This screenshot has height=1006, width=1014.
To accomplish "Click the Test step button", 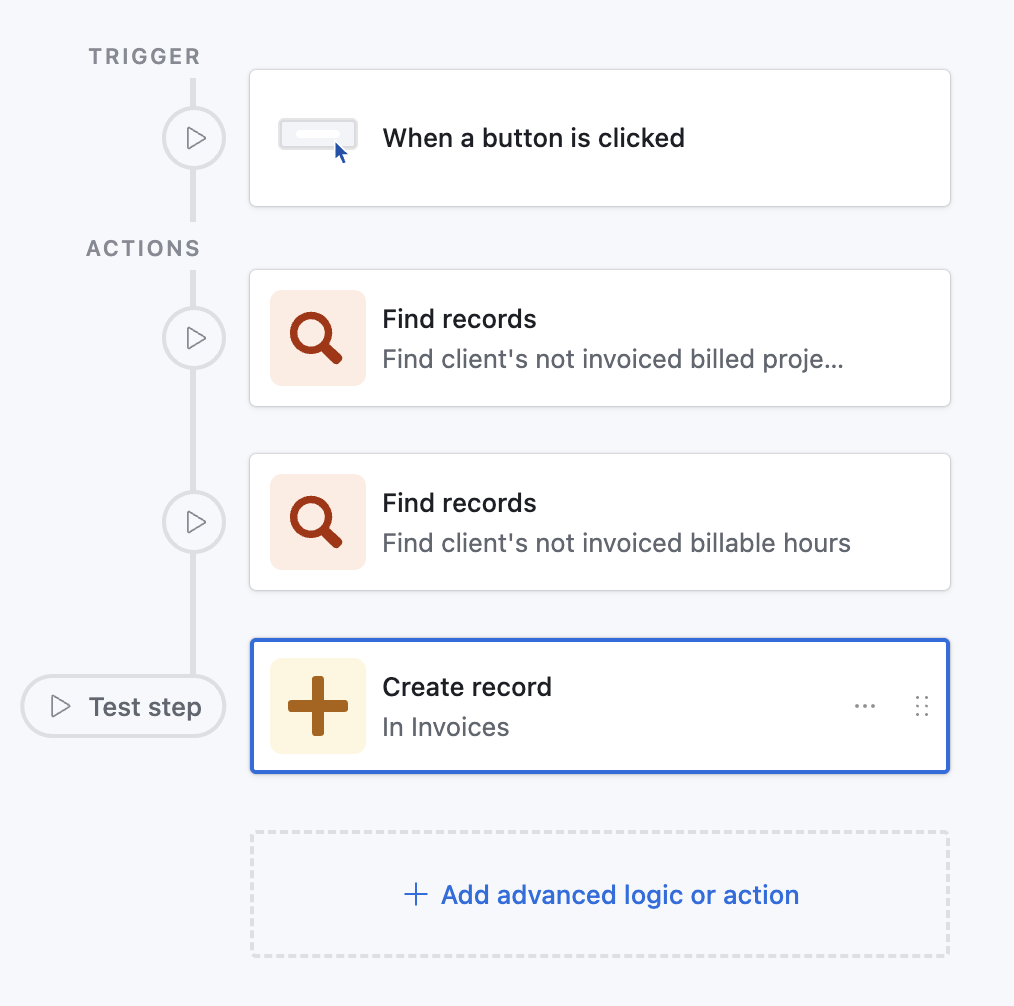I will coord(124,707).
